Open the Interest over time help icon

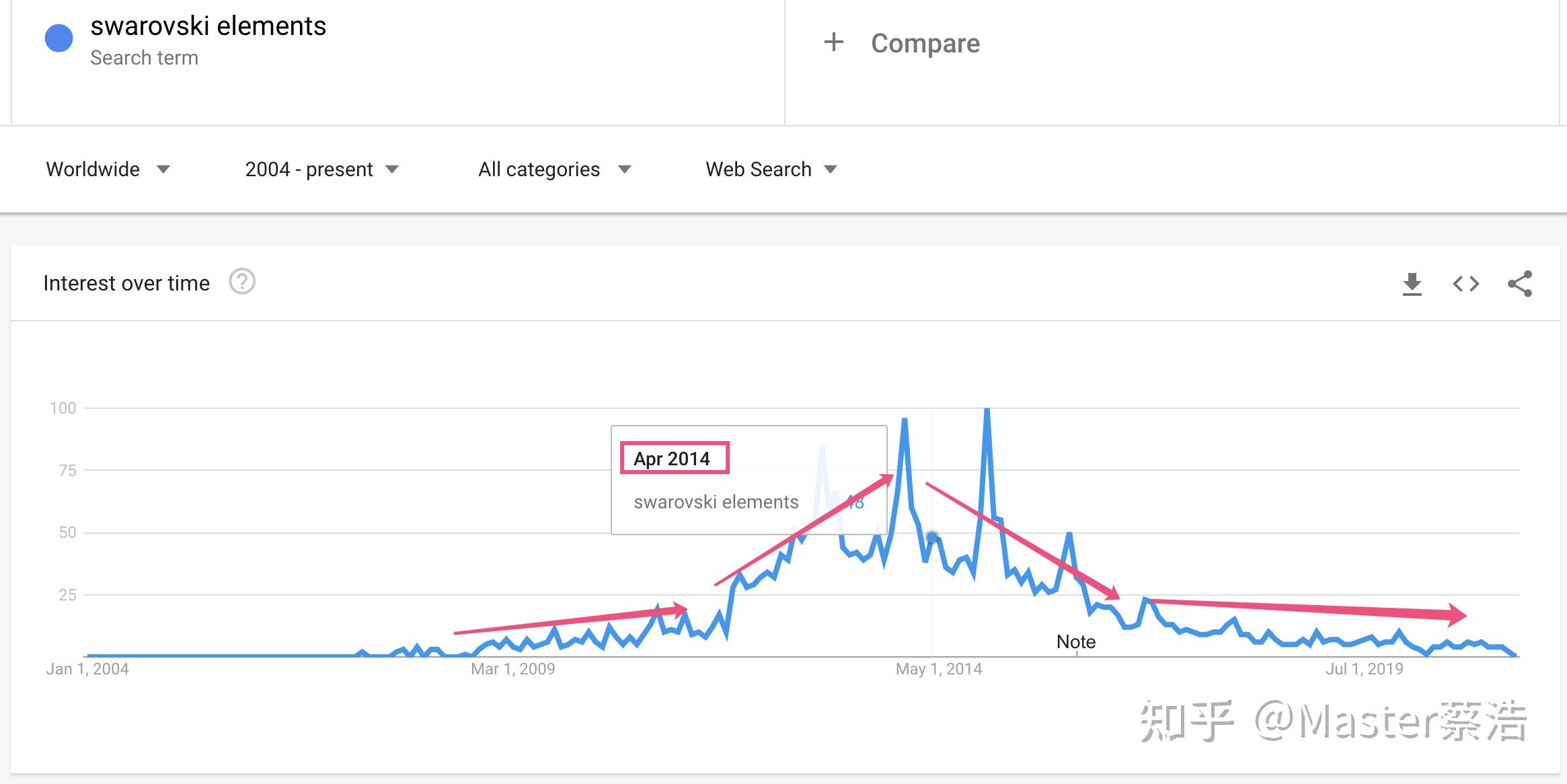[242, 282]
